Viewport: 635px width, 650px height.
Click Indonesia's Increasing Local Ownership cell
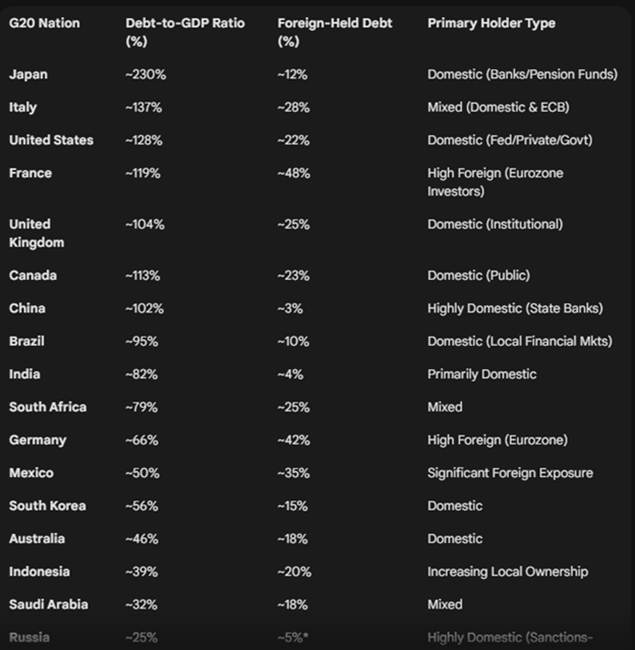tap(507, 572)
